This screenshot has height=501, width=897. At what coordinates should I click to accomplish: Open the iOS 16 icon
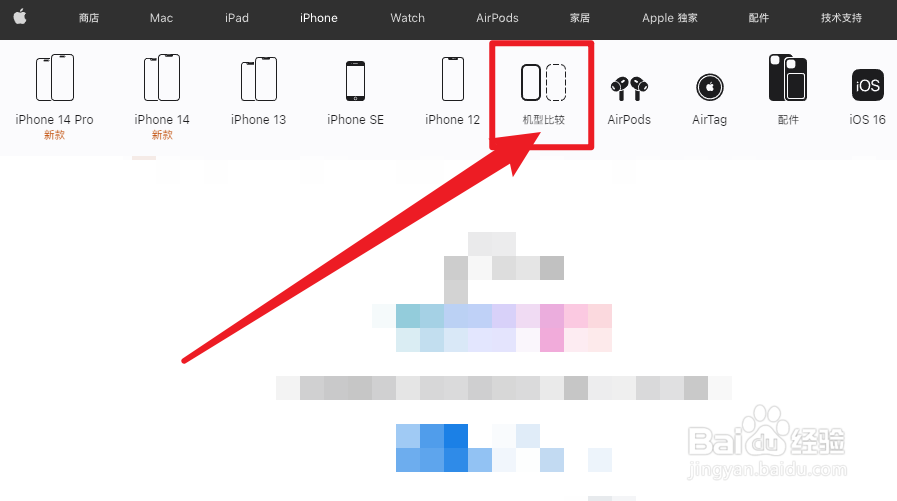coord(867,85)
